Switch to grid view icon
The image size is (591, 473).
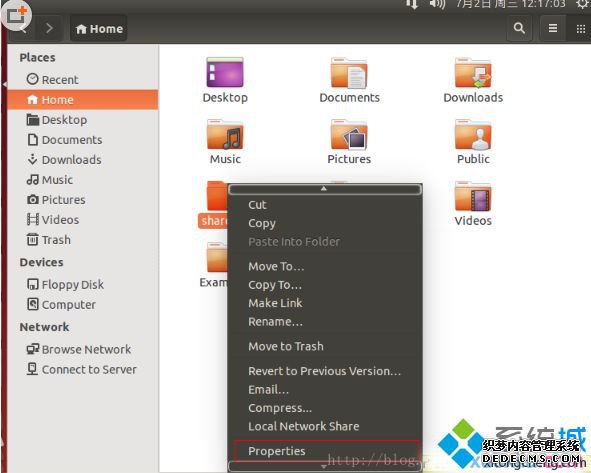580,28
